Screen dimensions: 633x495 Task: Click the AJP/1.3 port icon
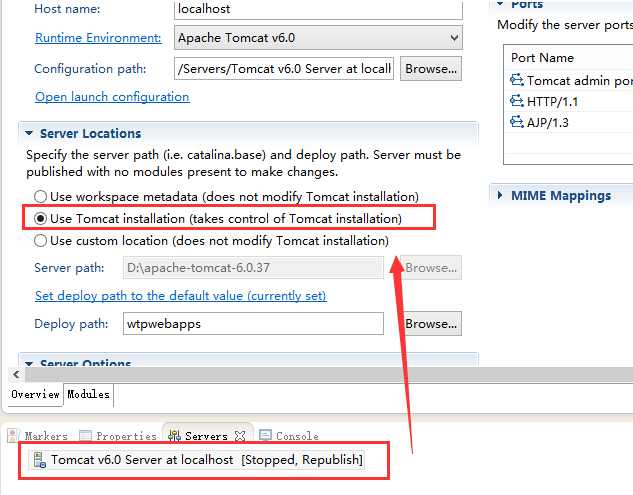(517, 122)
